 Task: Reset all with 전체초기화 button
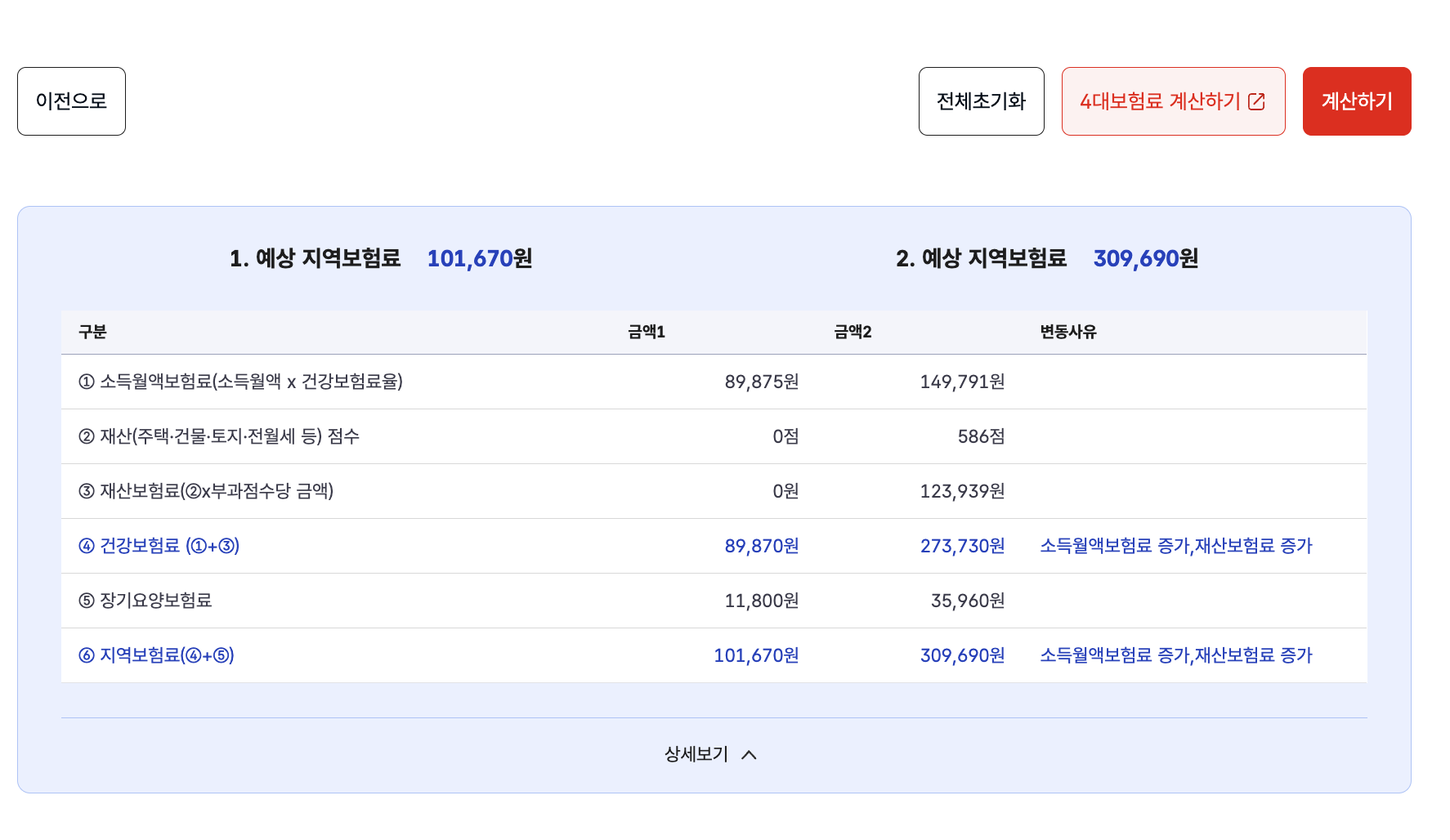pyautogui.click(x=981, y=101)
